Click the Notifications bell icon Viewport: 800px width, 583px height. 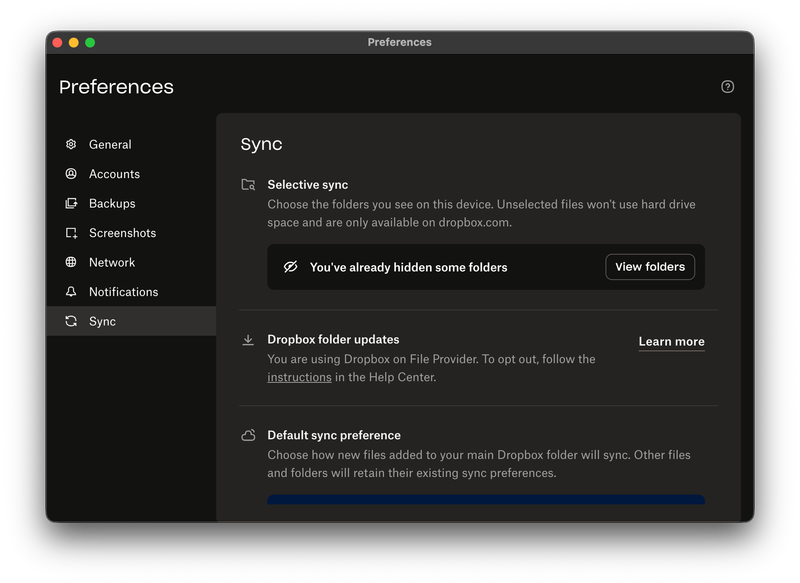click(x=71, y=292)
